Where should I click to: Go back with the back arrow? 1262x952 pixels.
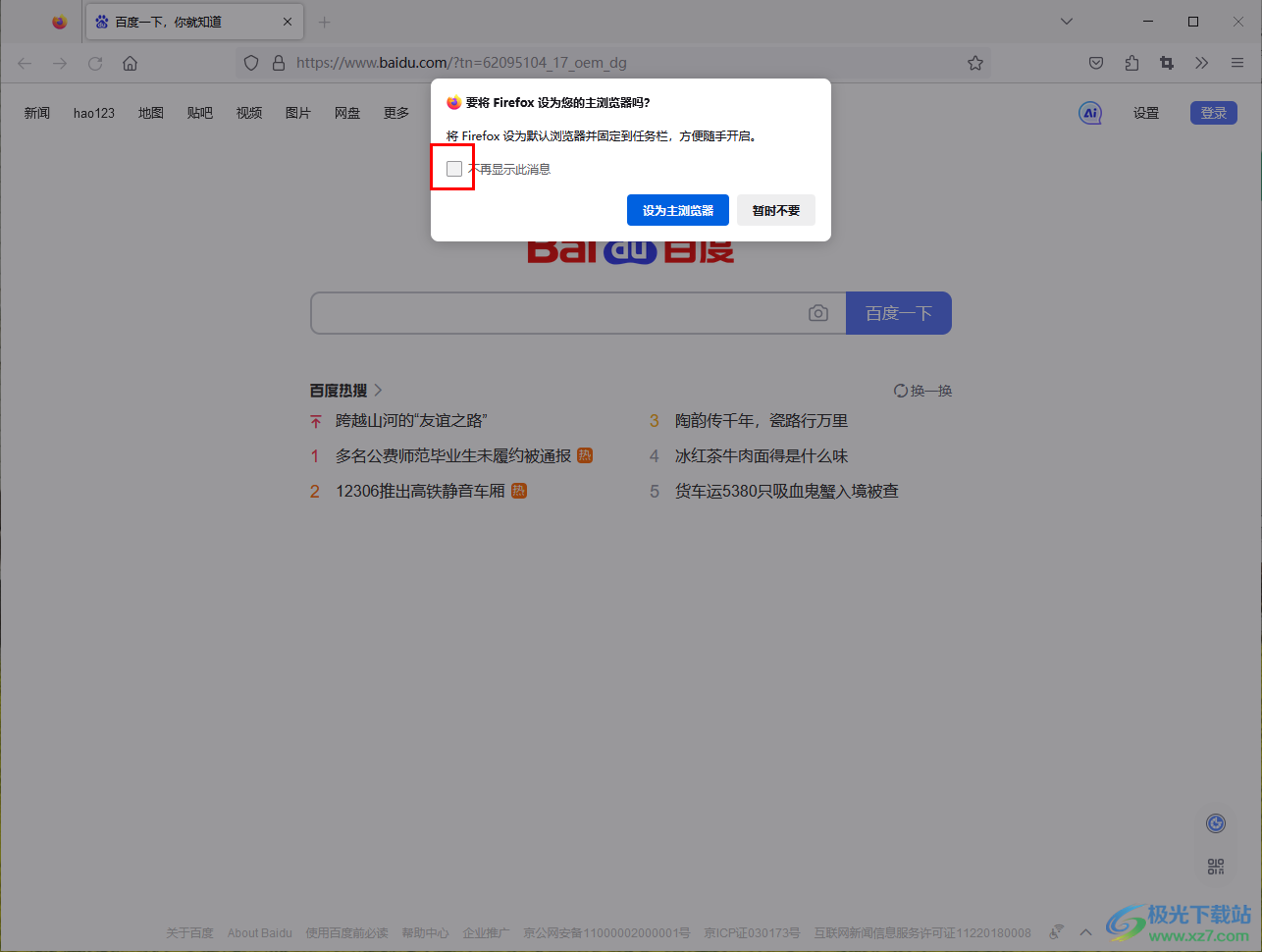pos(25,63)
